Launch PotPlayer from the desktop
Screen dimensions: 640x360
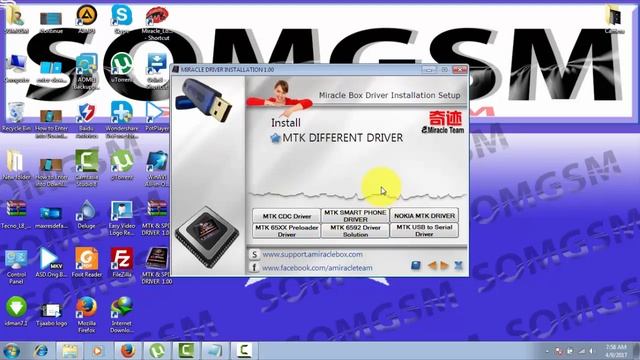click(156, 117)
